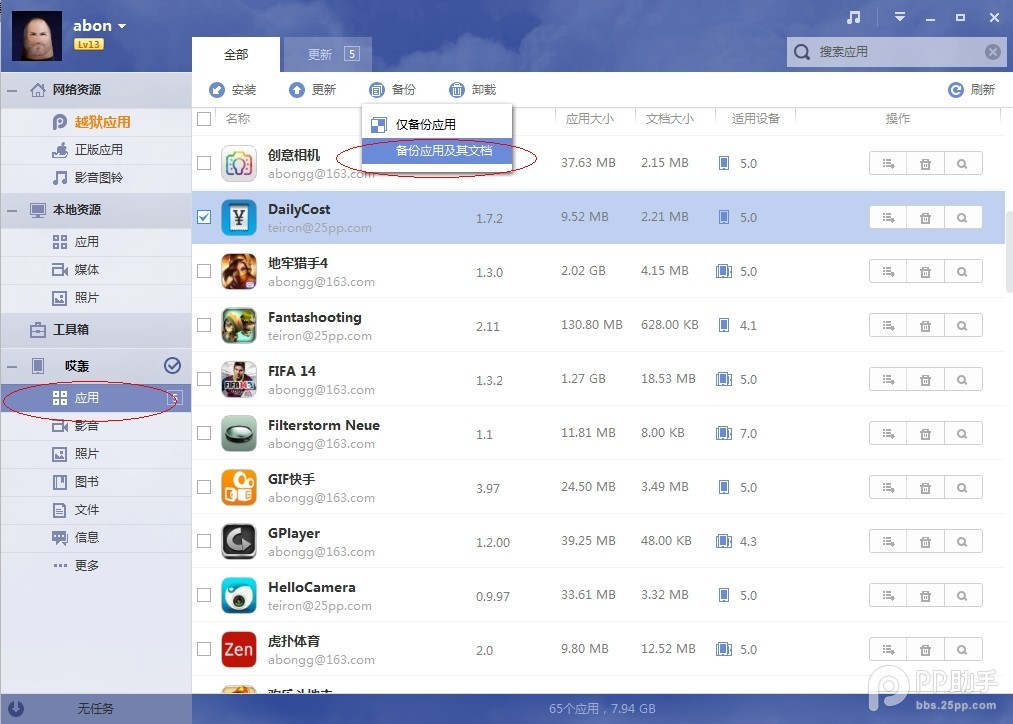Click the trash icon on the FIFA 14 row

click(925, 379)
